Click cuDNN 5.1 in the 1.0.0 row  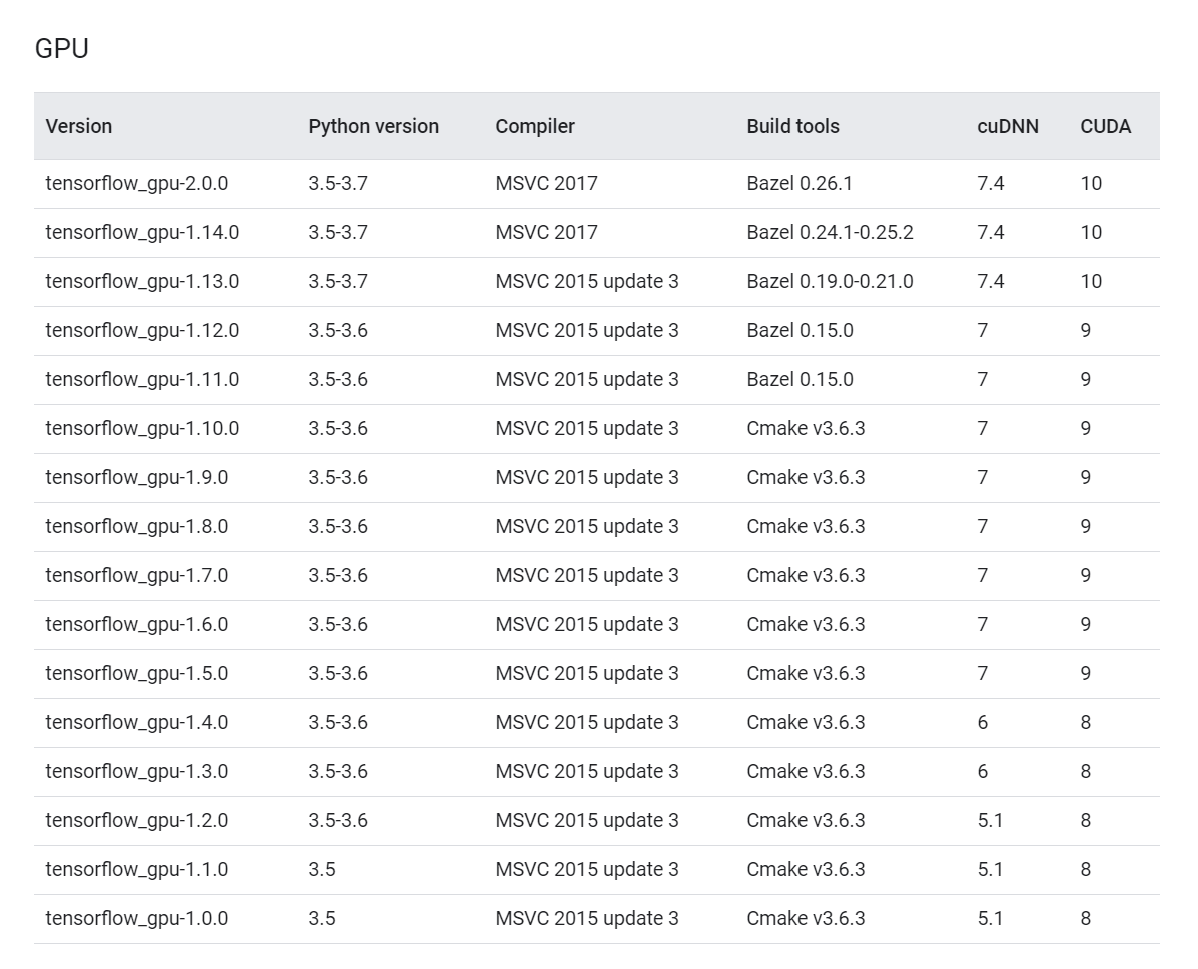(990, 918)
